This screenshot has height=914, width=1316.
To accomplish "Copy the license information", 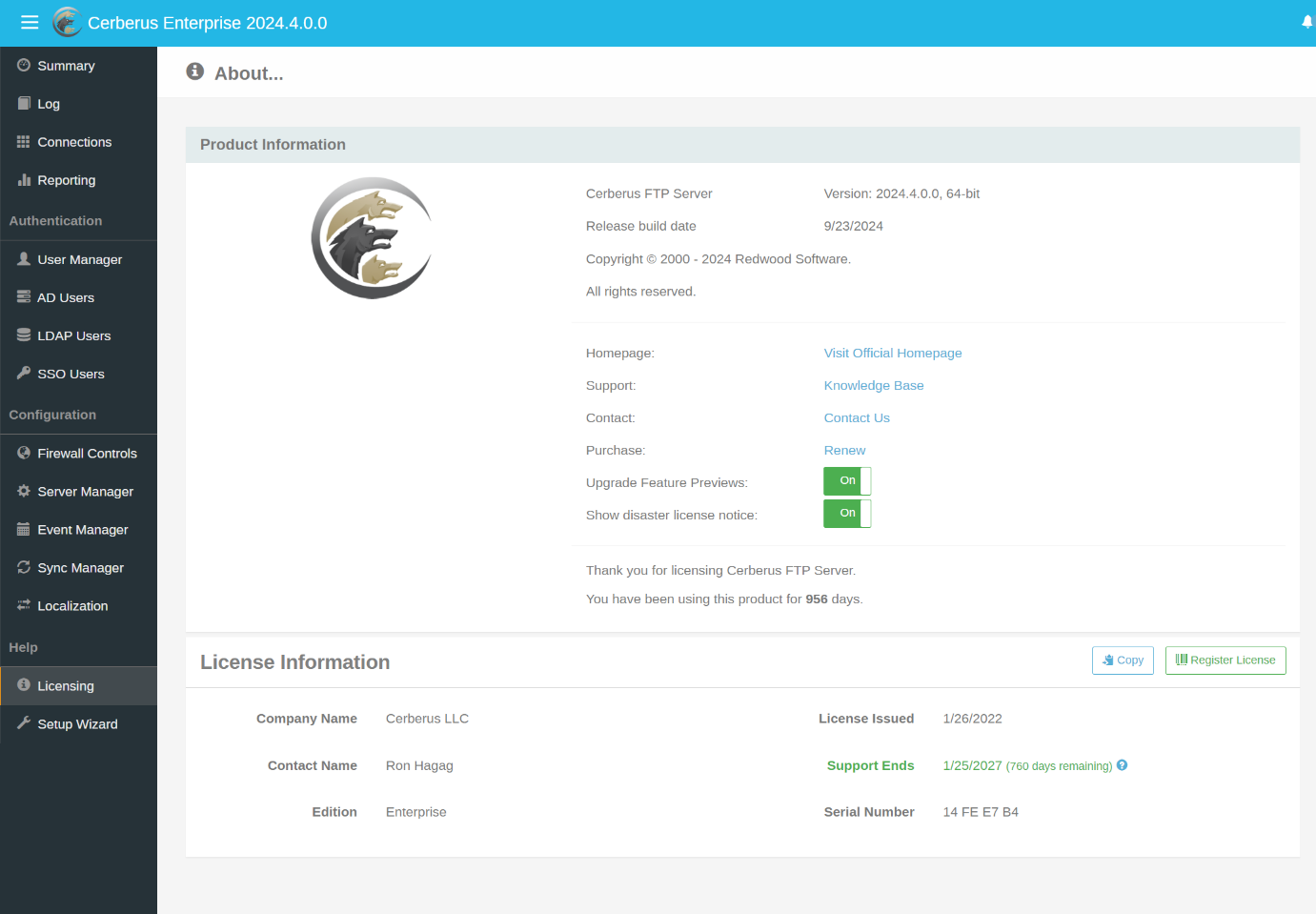I will point(1123,660).
